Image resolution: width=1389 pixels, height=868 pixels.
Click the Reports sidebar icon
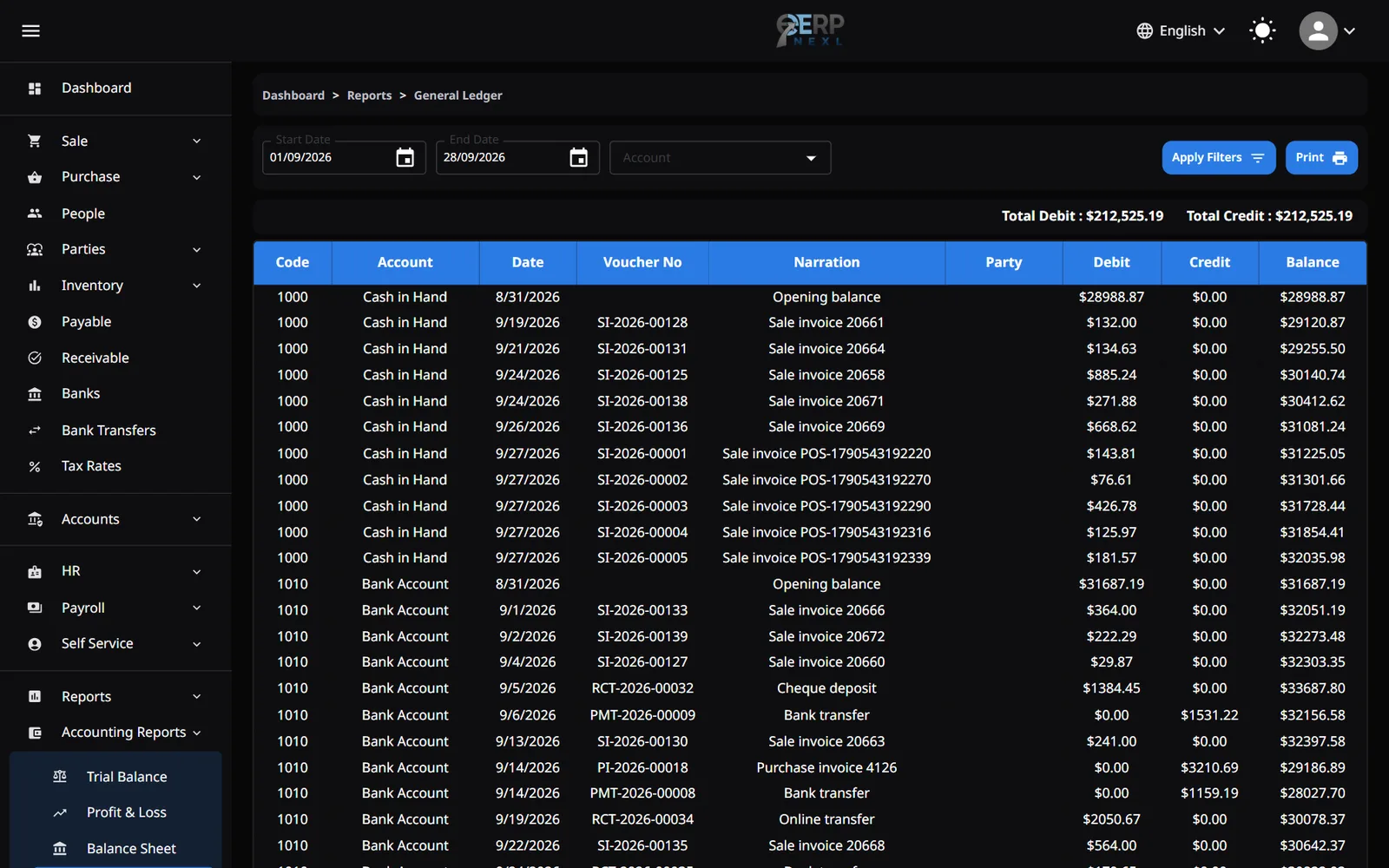35,696
